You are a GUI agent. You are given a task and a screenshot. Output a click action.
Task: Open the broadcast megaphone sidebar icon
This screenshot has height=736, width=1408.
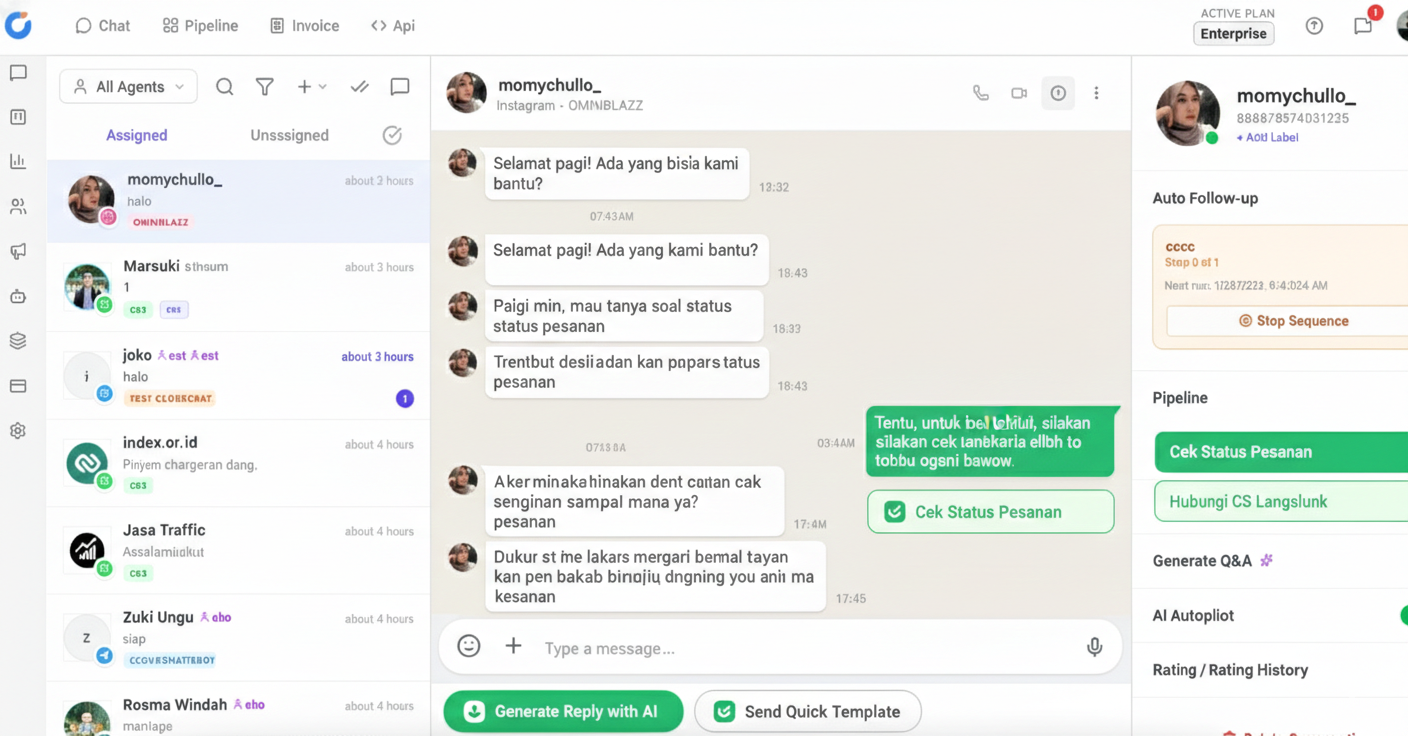pyautogui.click(x=18, y=251)
